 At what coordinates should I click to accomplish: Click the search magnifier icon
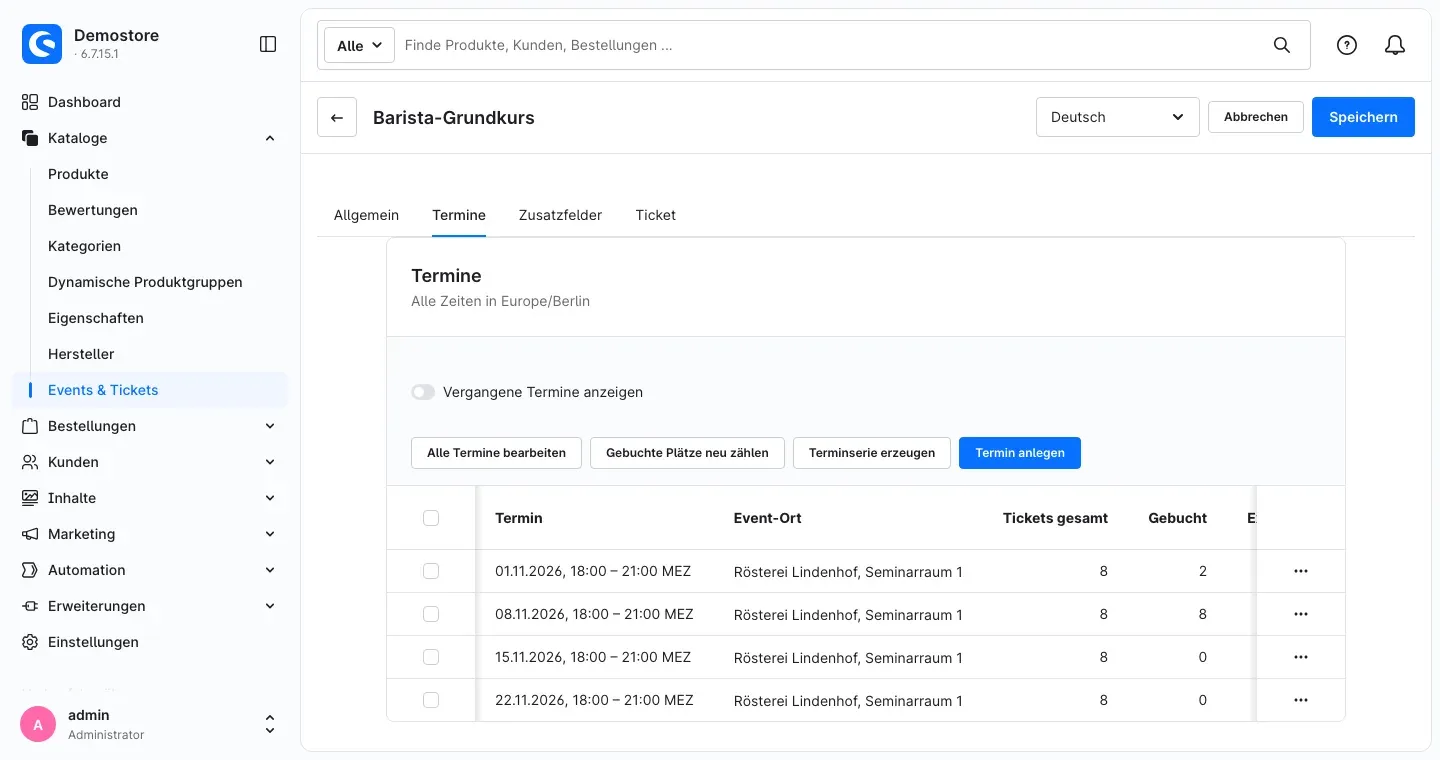pyautogui.click(x=1282, y=45)
